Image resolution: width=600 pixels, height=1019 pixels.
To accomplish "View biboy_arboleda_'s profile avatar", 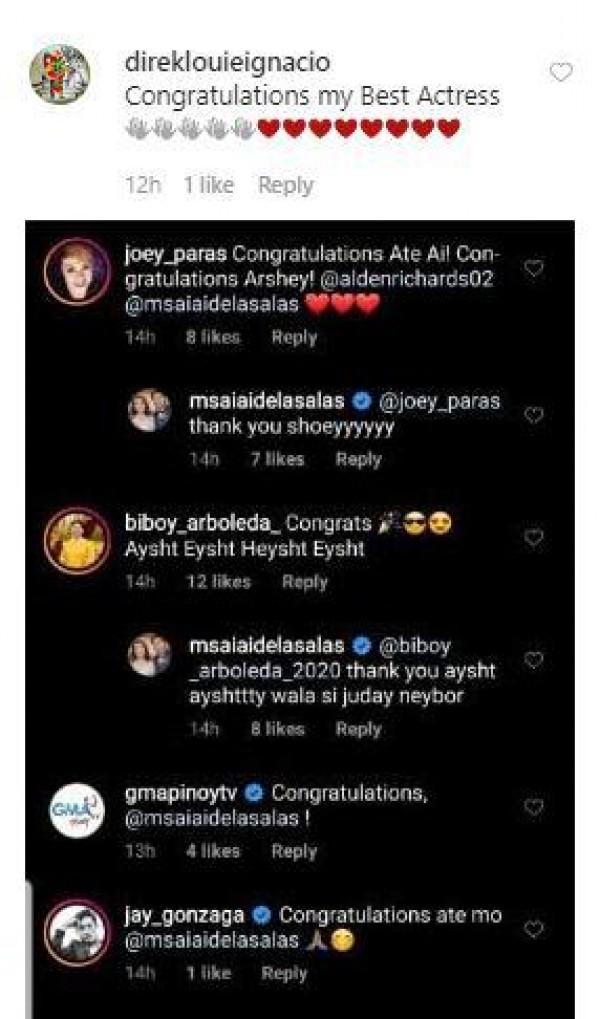I will pyautogui.click(x=77, y=541).
